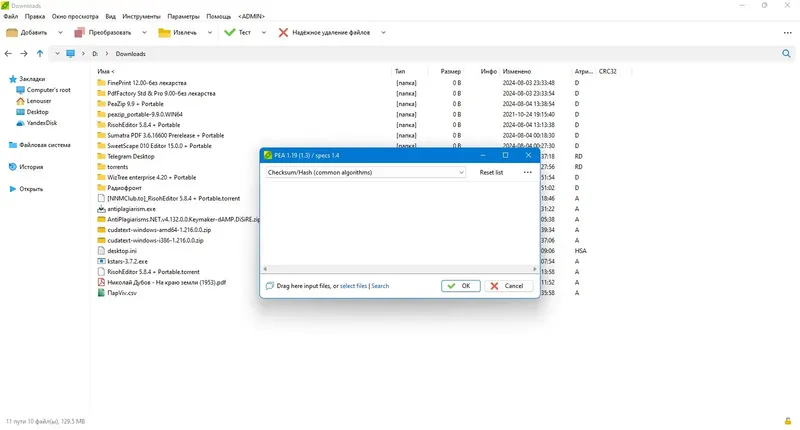This screenshot has height=430, width=800.
Task: Click the Search link in the PEA dialog
Action: [380, 286]
